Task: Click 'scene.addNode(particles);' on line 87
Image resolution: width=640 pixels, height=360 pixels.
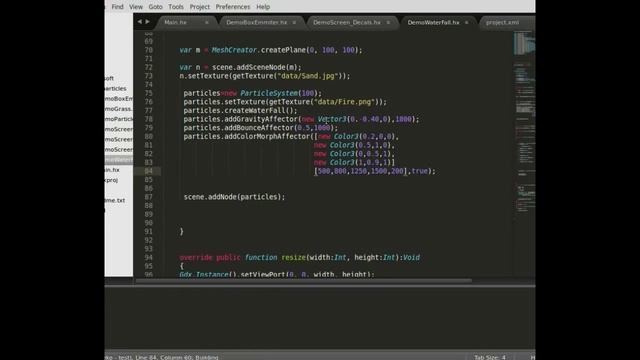Action: click(234, 197)
